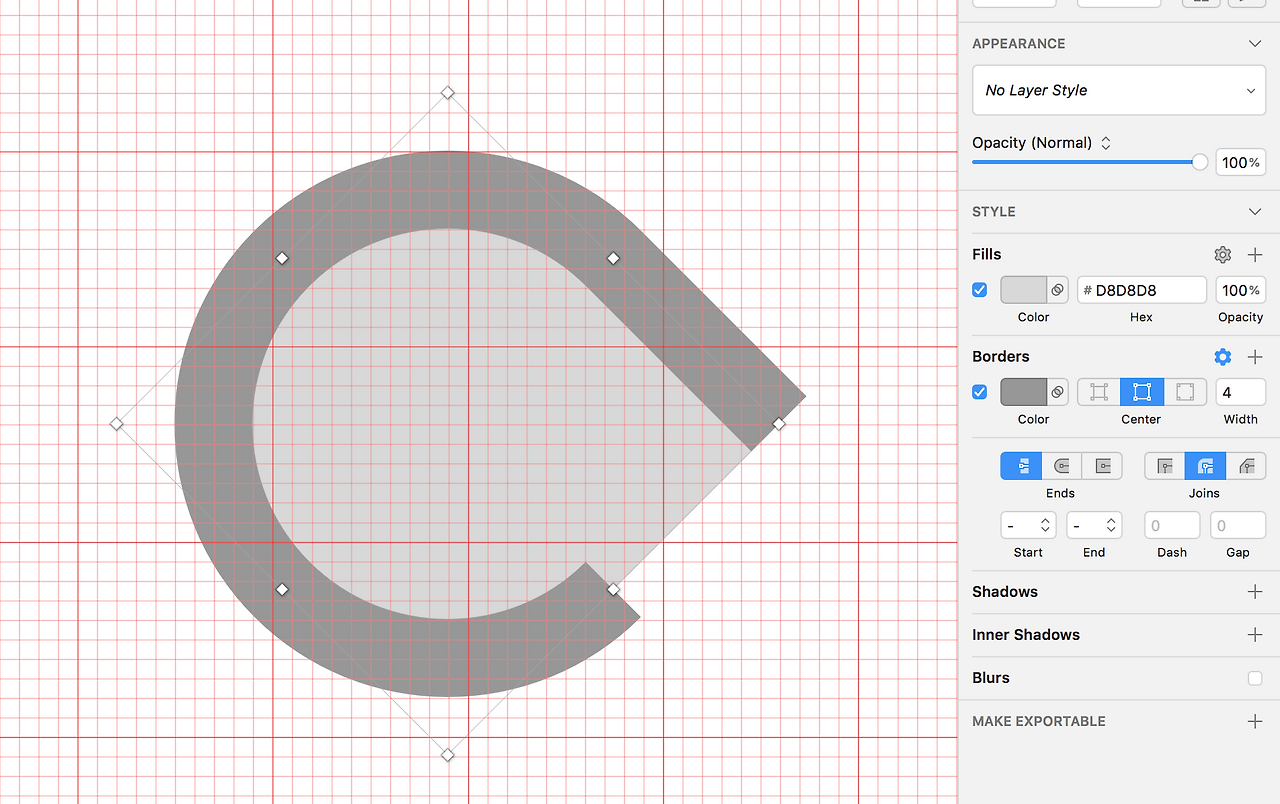
Task: Add a new Inner Shadow
Action: (x=1255, y=635)
